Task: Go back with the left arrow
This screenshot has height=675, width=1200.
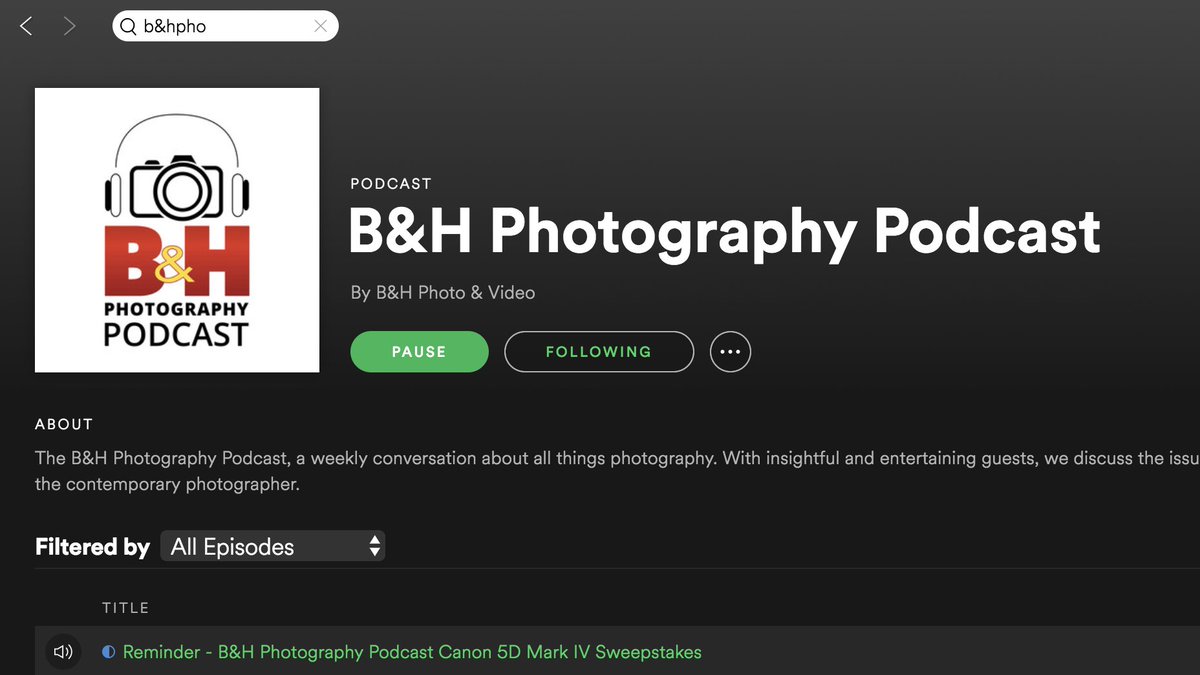Action: pyautogui.click(x=26, y=27)
